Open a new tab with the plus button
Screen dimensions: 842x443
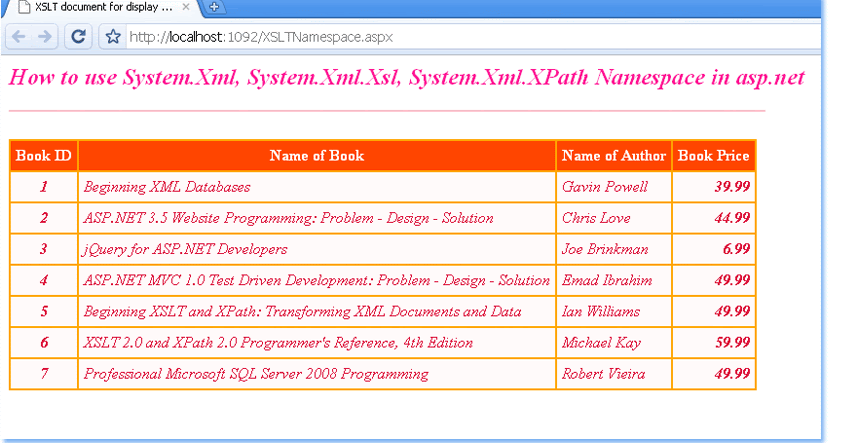[x=214, y=7]
